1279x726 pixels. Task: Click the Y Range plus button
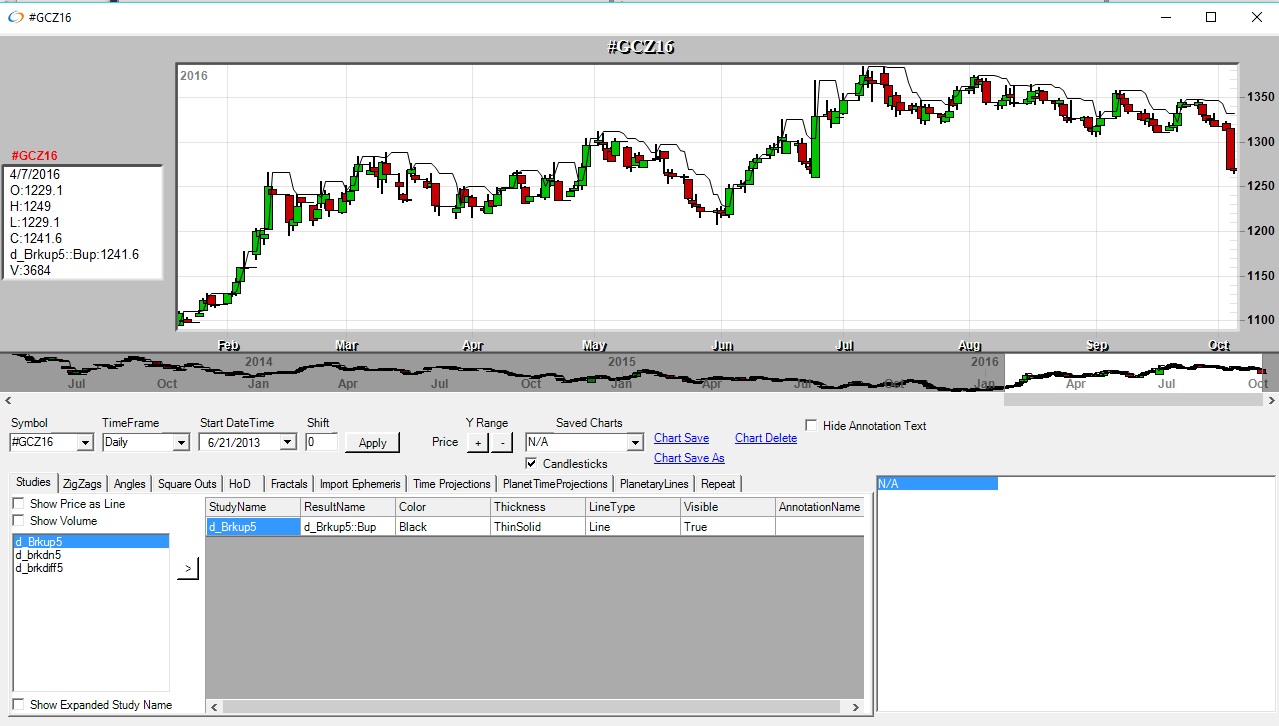click(478, 442)
